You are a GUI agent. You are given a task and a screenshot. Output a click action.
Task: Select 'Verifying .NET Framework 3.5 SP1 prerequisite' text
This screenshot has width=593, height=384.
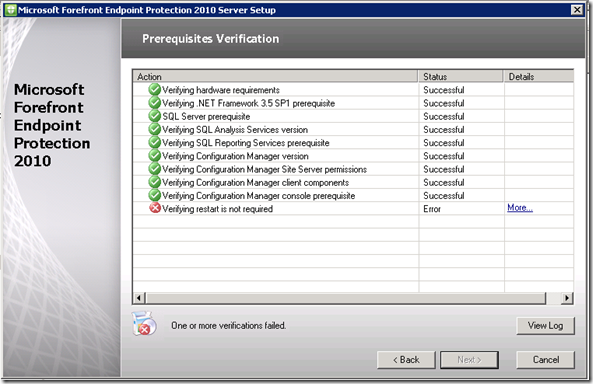[x=248, y=103]
